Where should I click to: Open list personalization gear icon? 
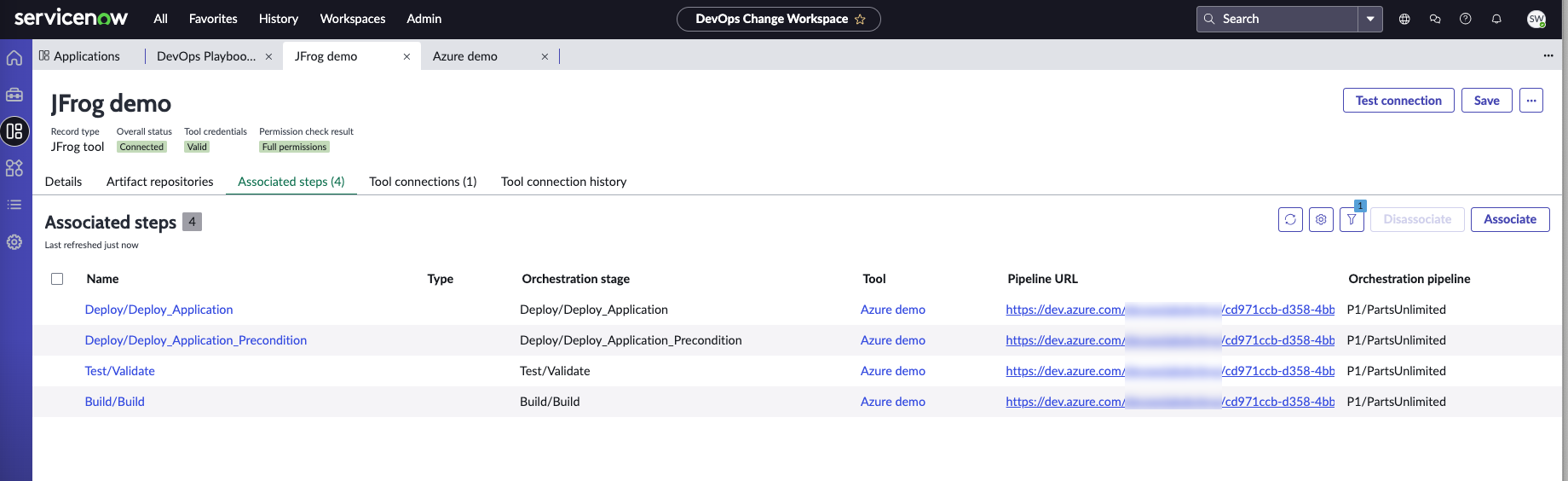pos(1321,219)
